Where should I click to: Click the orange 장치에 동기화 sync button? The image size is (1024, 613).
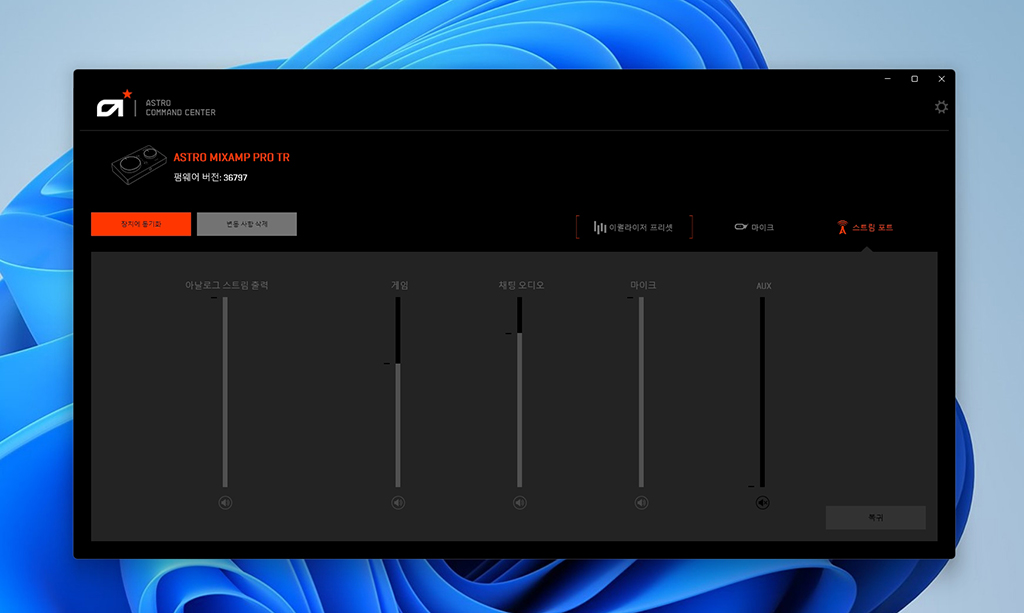click(x=141, y=224)
